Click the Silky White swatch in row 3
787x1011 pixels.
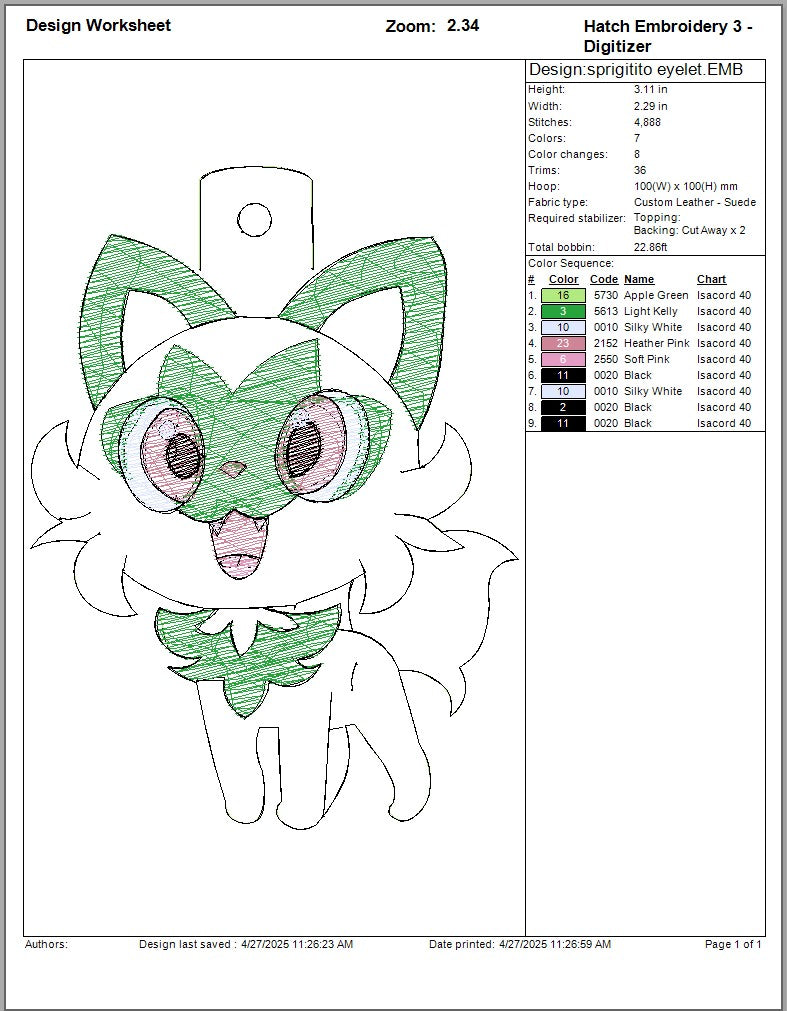pos(563,327)
